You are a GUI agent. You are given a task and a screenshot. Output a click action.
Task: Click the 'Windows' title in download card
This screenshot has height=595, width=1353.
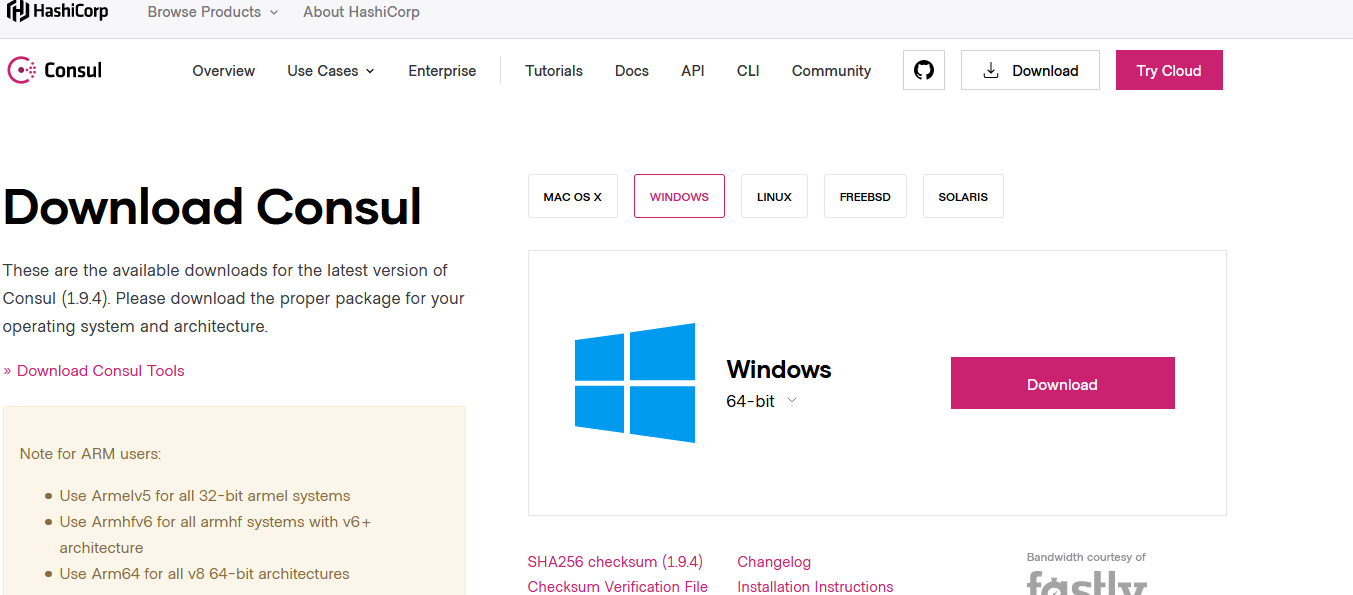click(x=779, y=369)
